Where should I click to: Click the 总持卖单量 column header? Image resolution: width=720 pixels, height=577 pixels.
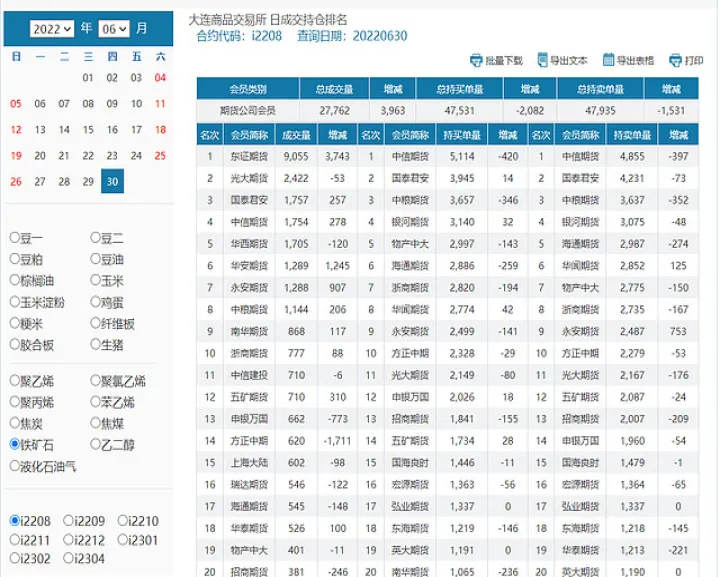601,89
